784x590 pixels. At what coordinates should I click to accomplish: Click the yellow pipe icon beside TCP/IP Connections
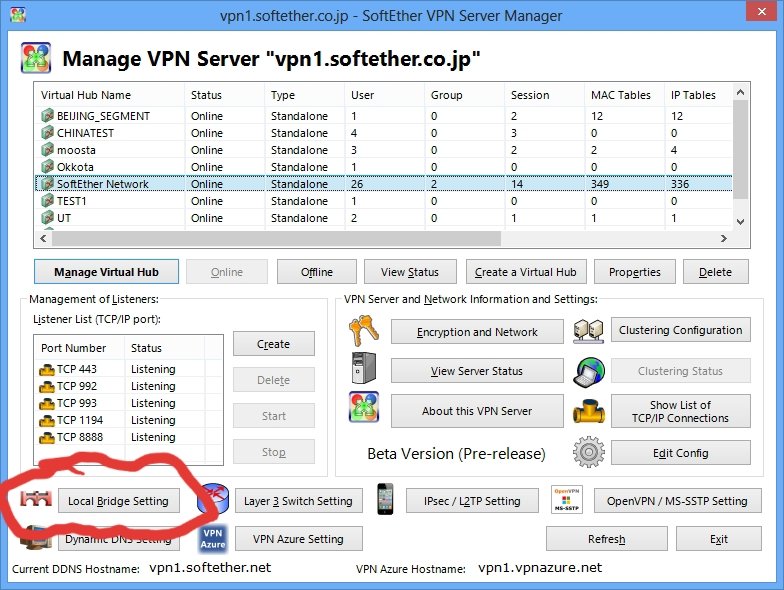[588, 412]
